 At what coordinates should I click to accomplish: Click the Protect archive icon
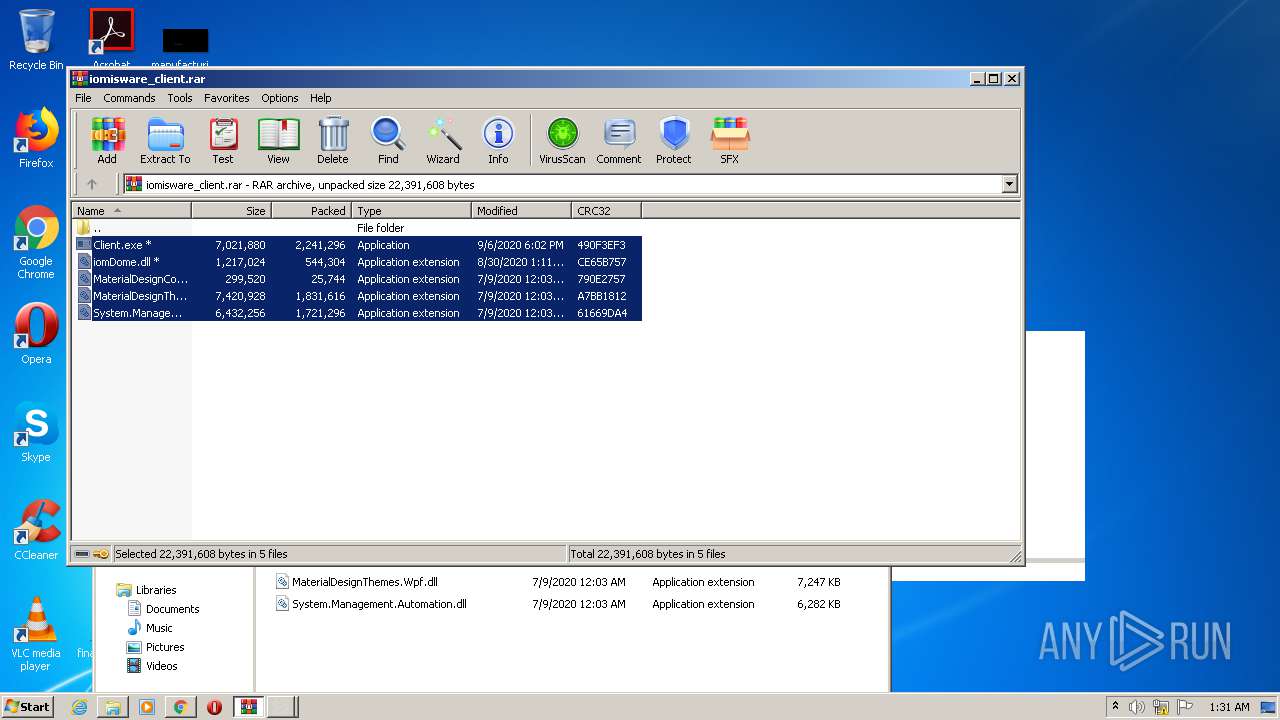(674, 141)
